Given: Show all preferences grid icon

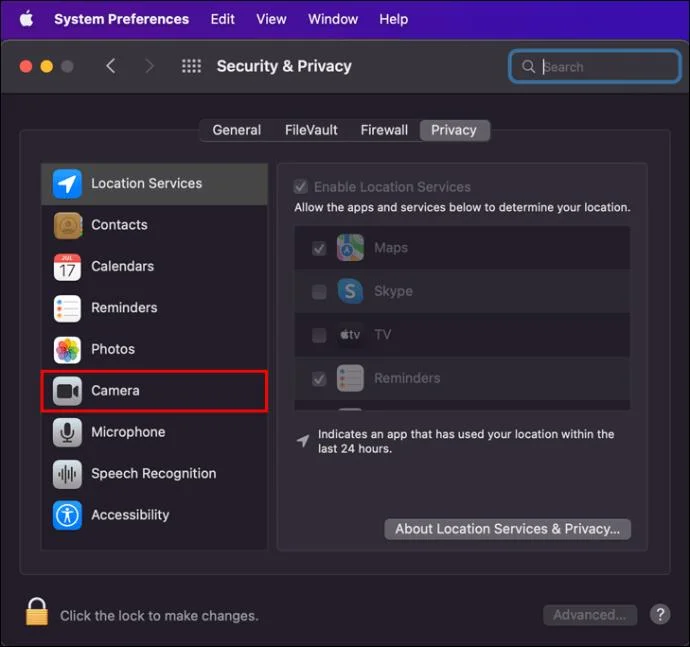Looking at the screenshot, I should 191,66.
